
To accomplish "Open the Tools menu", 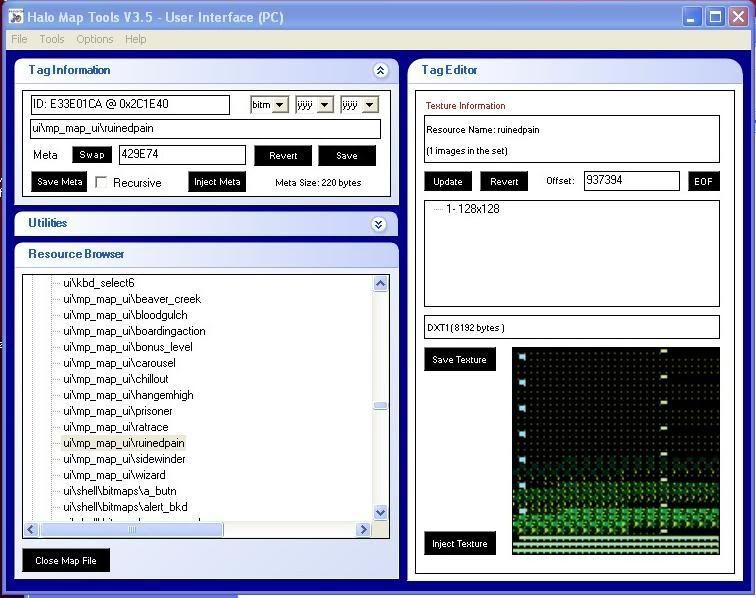I will click(x=52, y=39).
